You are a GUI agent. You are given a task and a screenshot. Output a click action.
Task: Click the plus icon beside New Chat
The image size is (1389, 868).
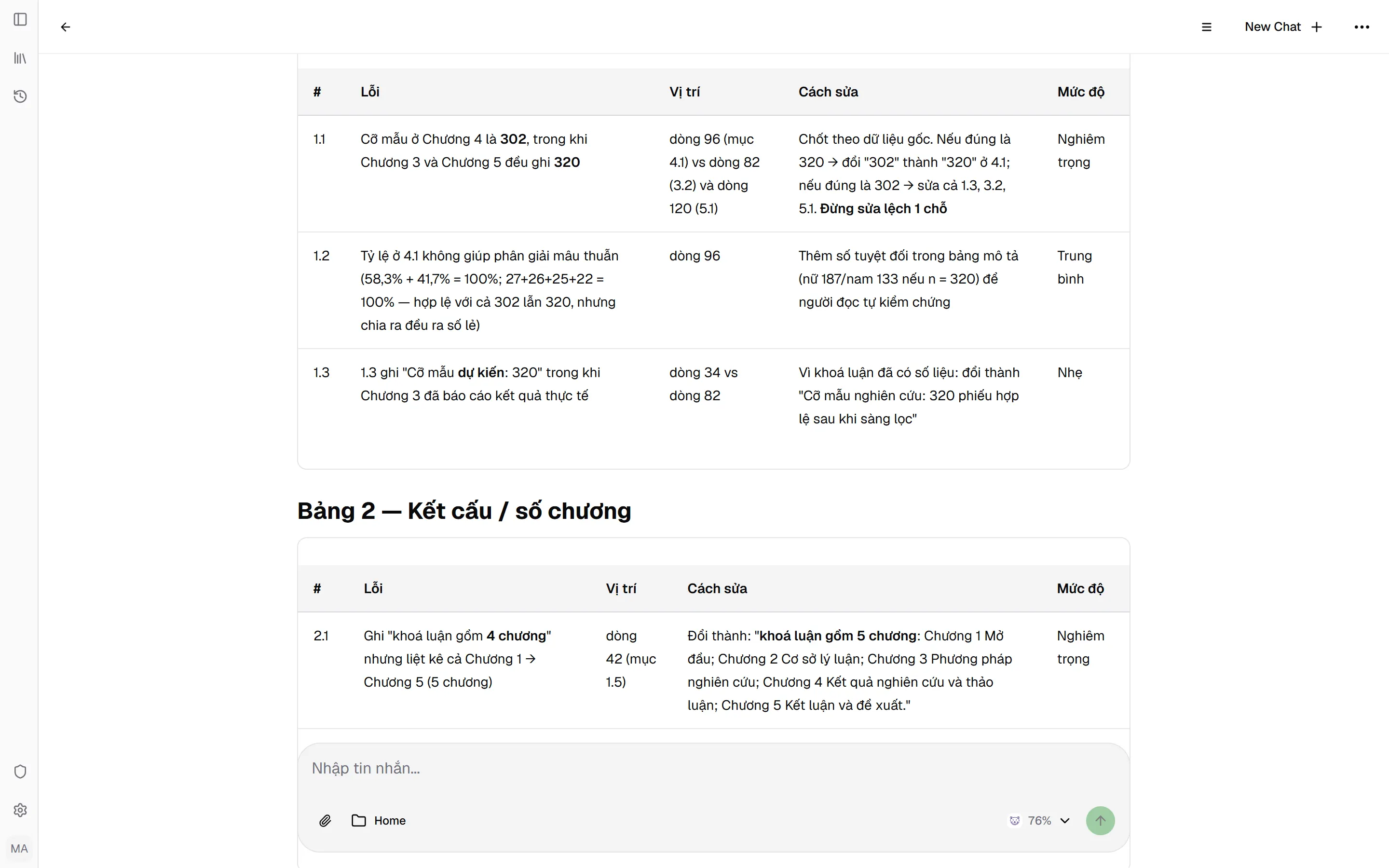[1317, 27]
